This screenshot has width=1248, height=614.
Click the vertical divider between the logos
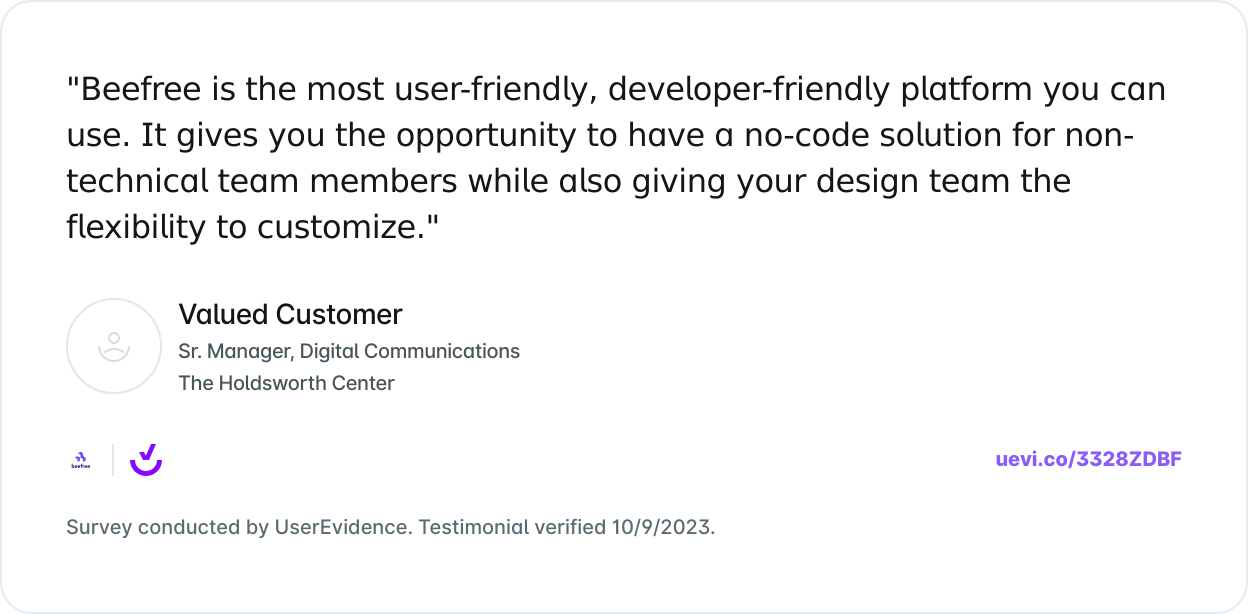113,460
